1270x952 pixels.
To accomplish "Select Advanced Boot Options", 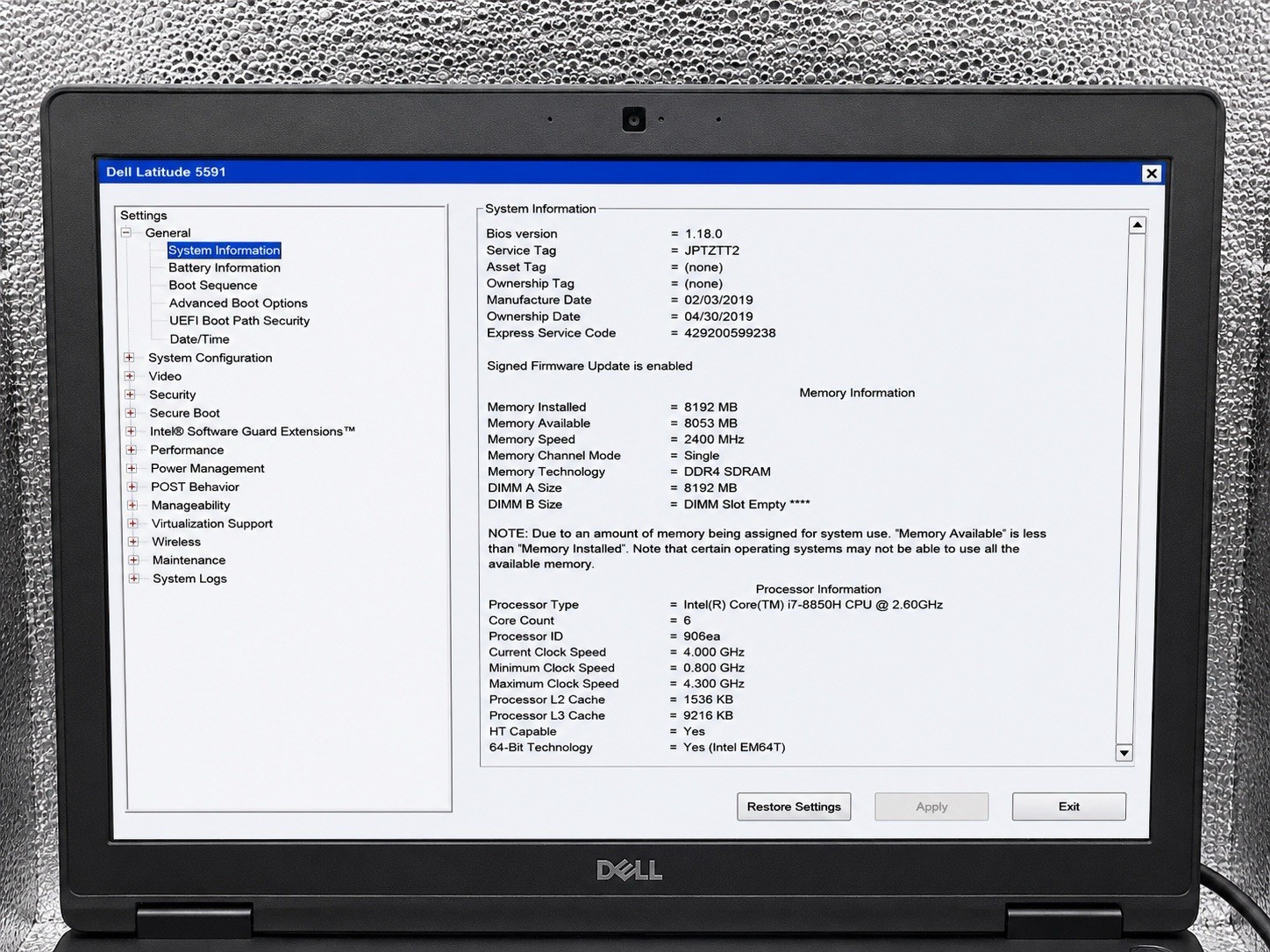I will pyautogui.click(x=239, y=303).
